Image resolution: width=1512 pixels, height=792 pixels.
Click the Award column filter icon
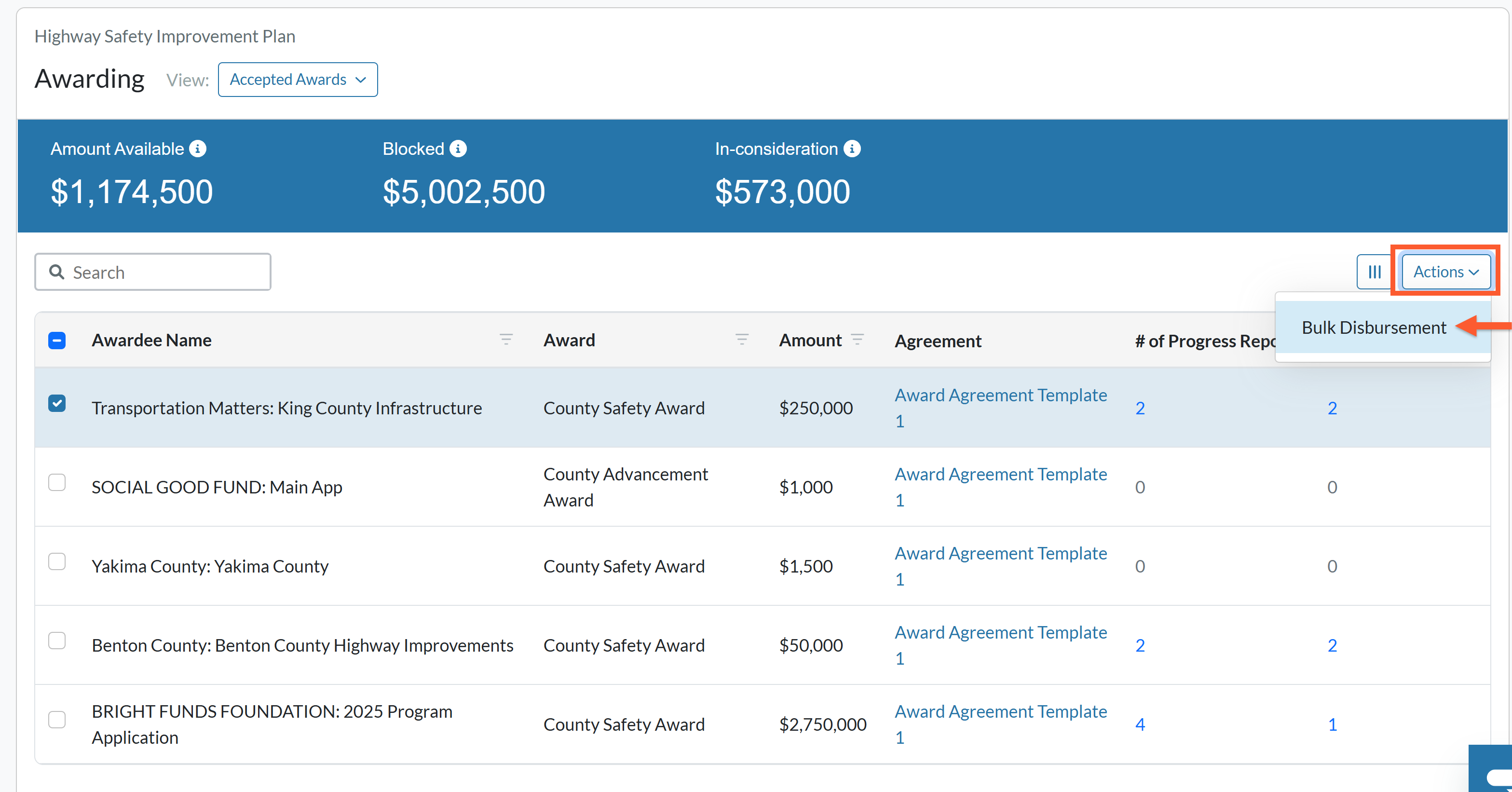[x=742, y=340]
